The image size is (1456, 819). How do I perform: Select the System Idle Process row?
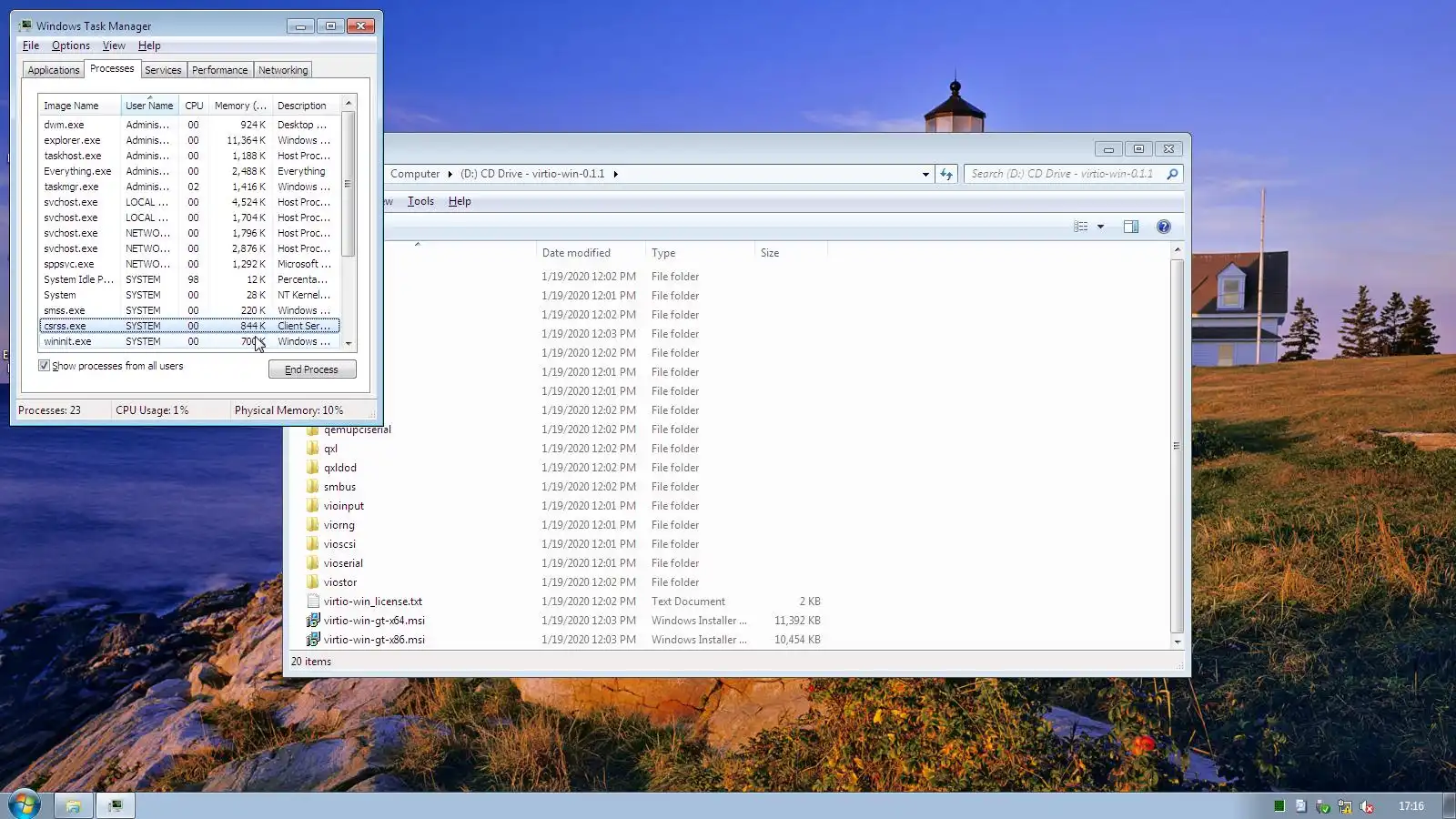click(189, 279)
